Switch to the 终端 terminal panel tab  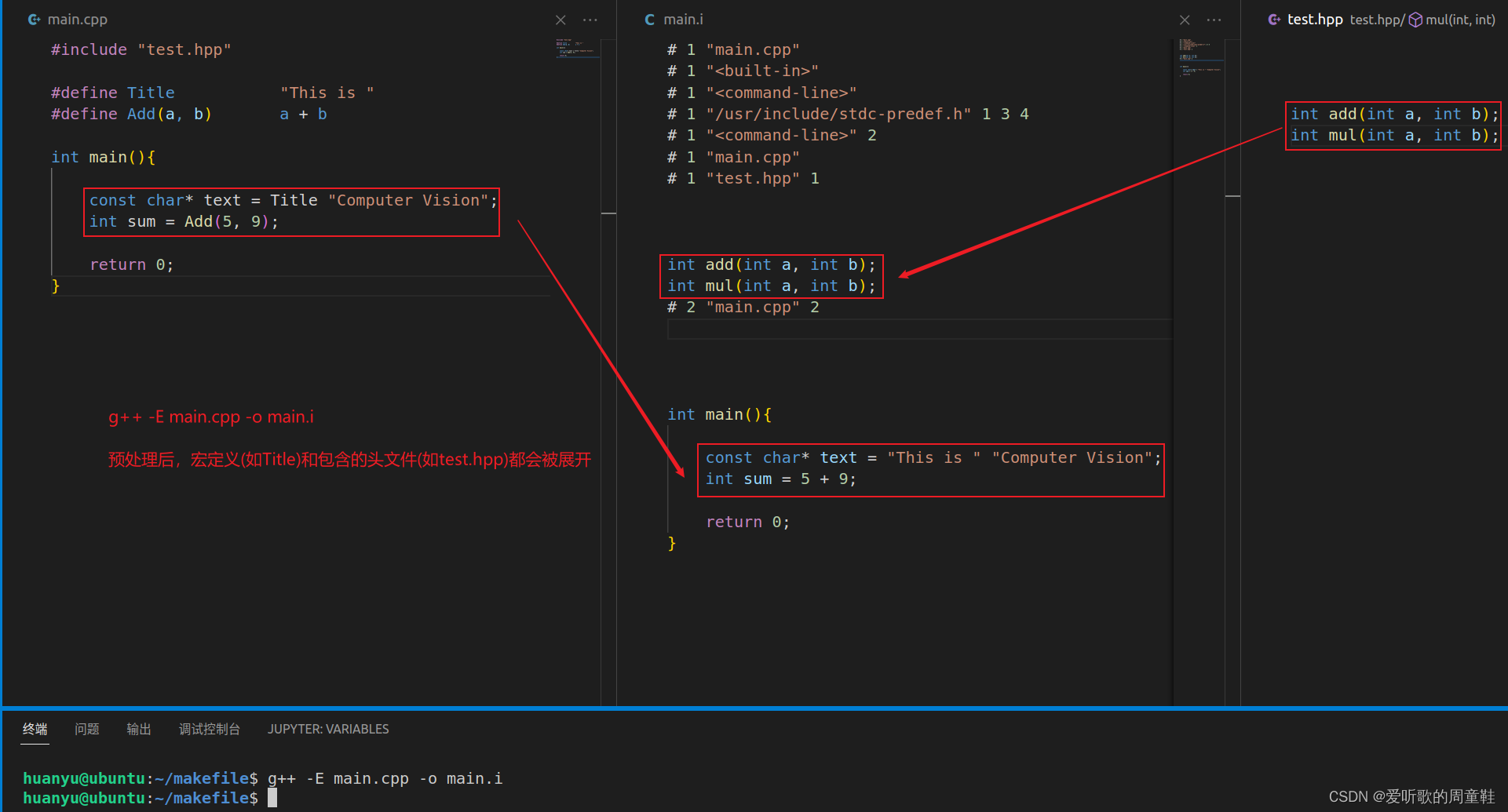pos(35,729)
